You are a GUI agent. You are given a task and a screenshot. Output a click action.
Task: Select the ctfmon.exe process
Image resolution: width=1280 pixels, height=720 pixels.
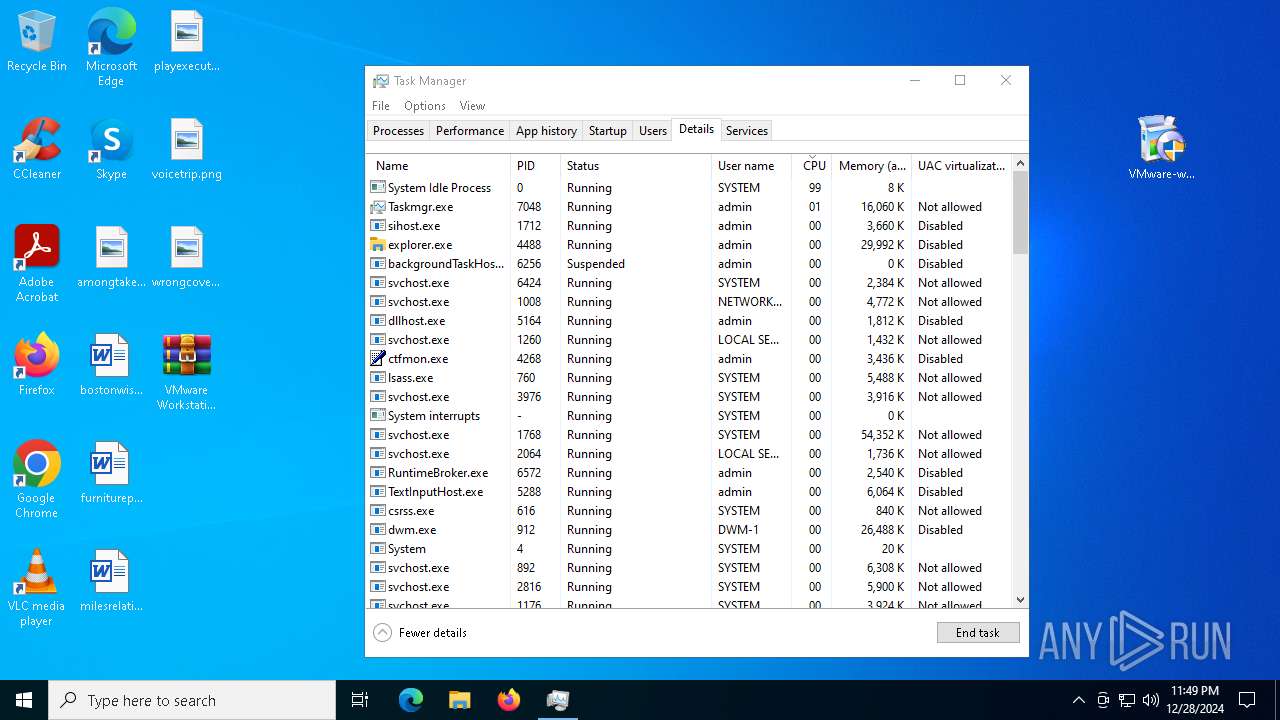point(689,359)
